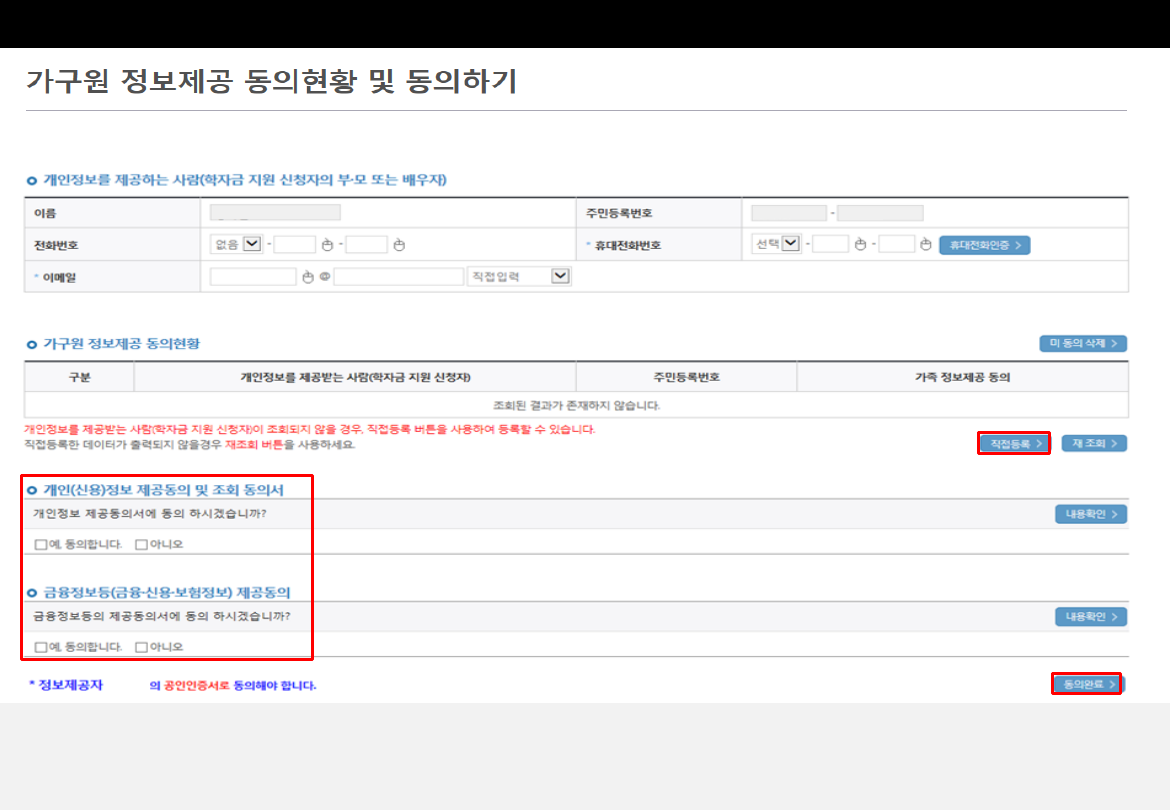Click the 미 동의 삭제 button
This screenshot has height=810, width=1170.
1083,344
